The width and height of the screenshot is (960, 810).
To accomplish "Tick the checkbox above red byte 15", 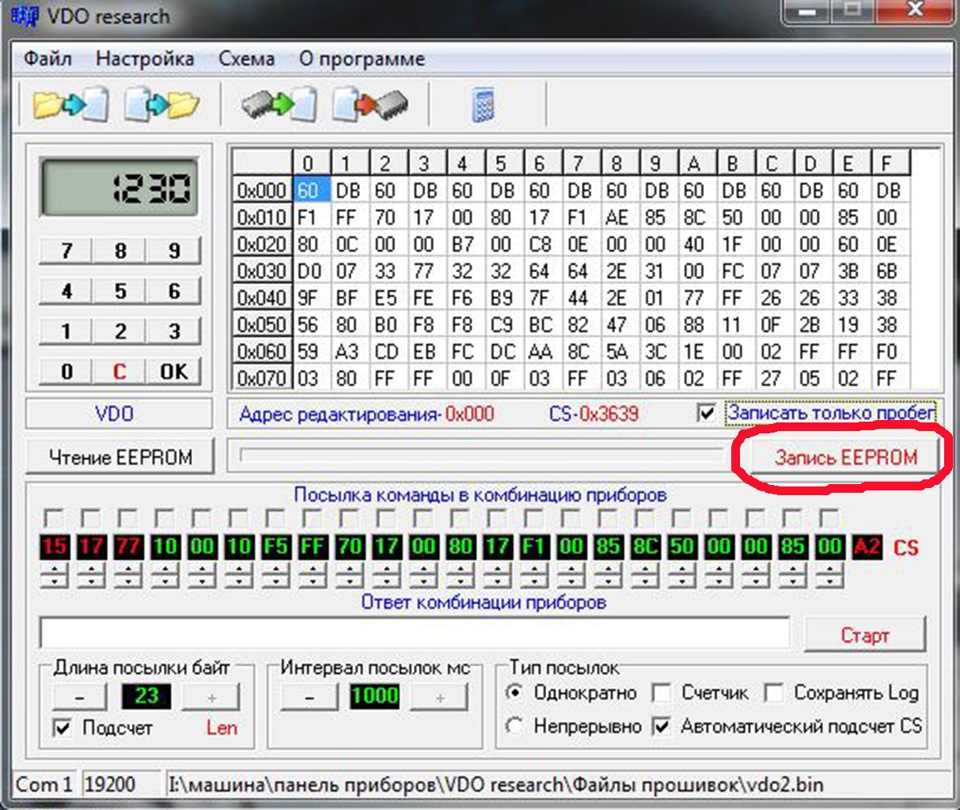I will [54, 519].
